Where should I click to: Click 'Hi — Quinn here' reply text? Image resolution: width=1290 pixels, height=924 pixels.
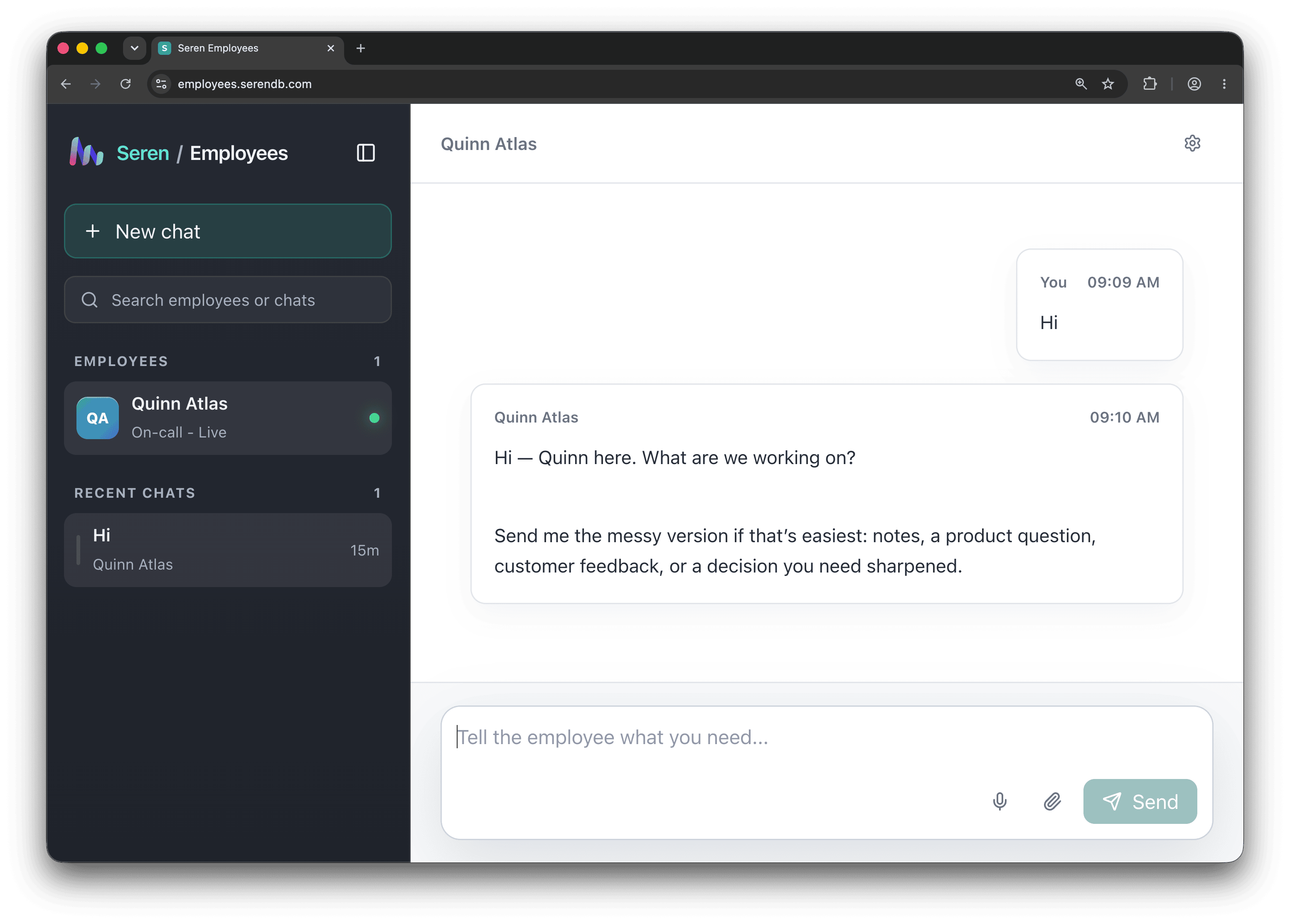point(675,458)
